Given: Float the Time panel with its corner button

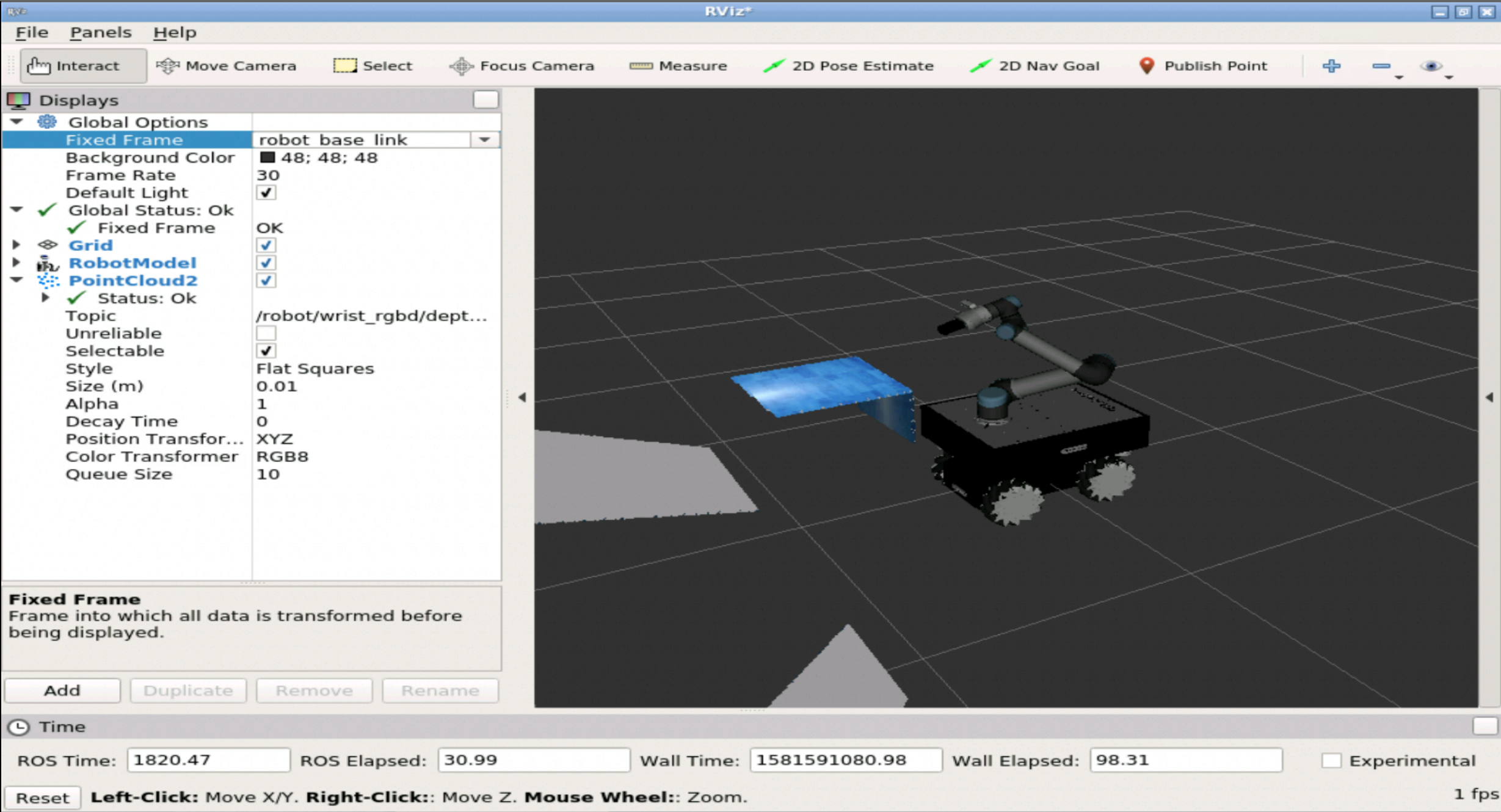Looking at the screenshot, I should tap(1485, 726).
